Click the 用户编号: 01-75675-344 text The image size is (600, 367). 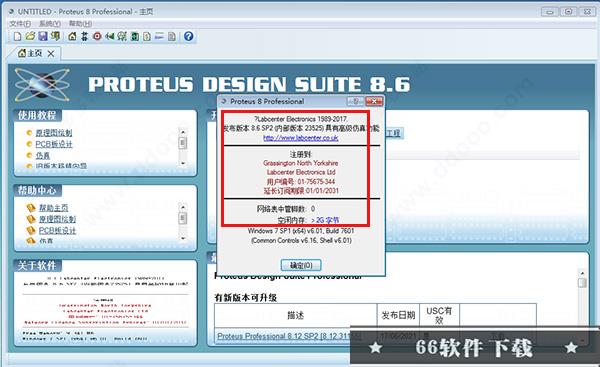pyautogui.click(x=301, y=181)
